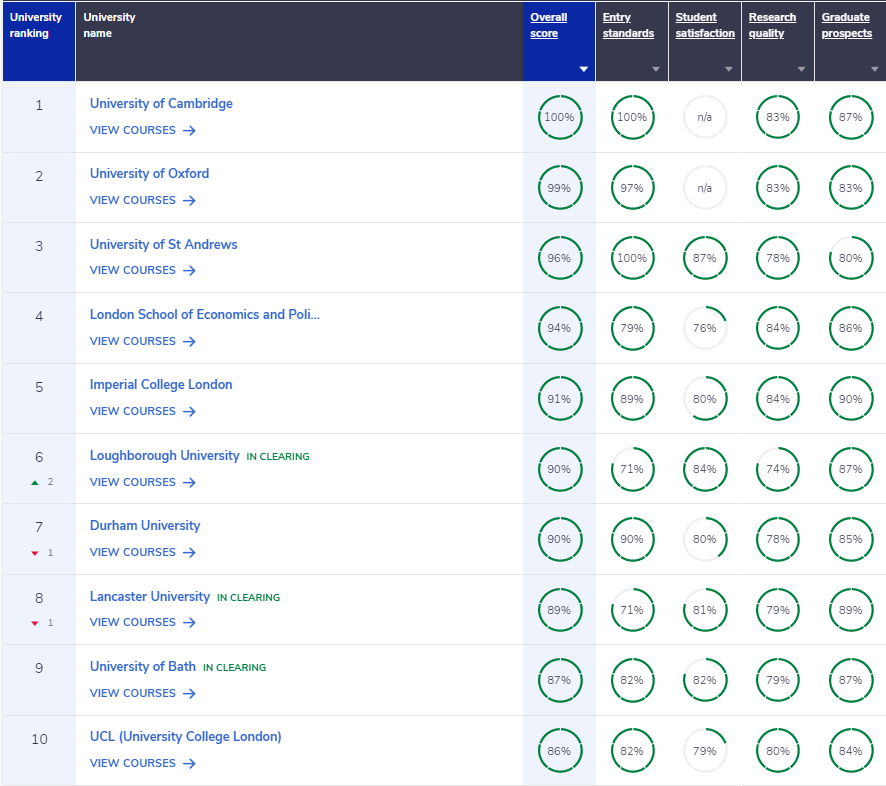Click the Overall score sort arrow
Screen dimensions: 886x786
tap(584, 69)
